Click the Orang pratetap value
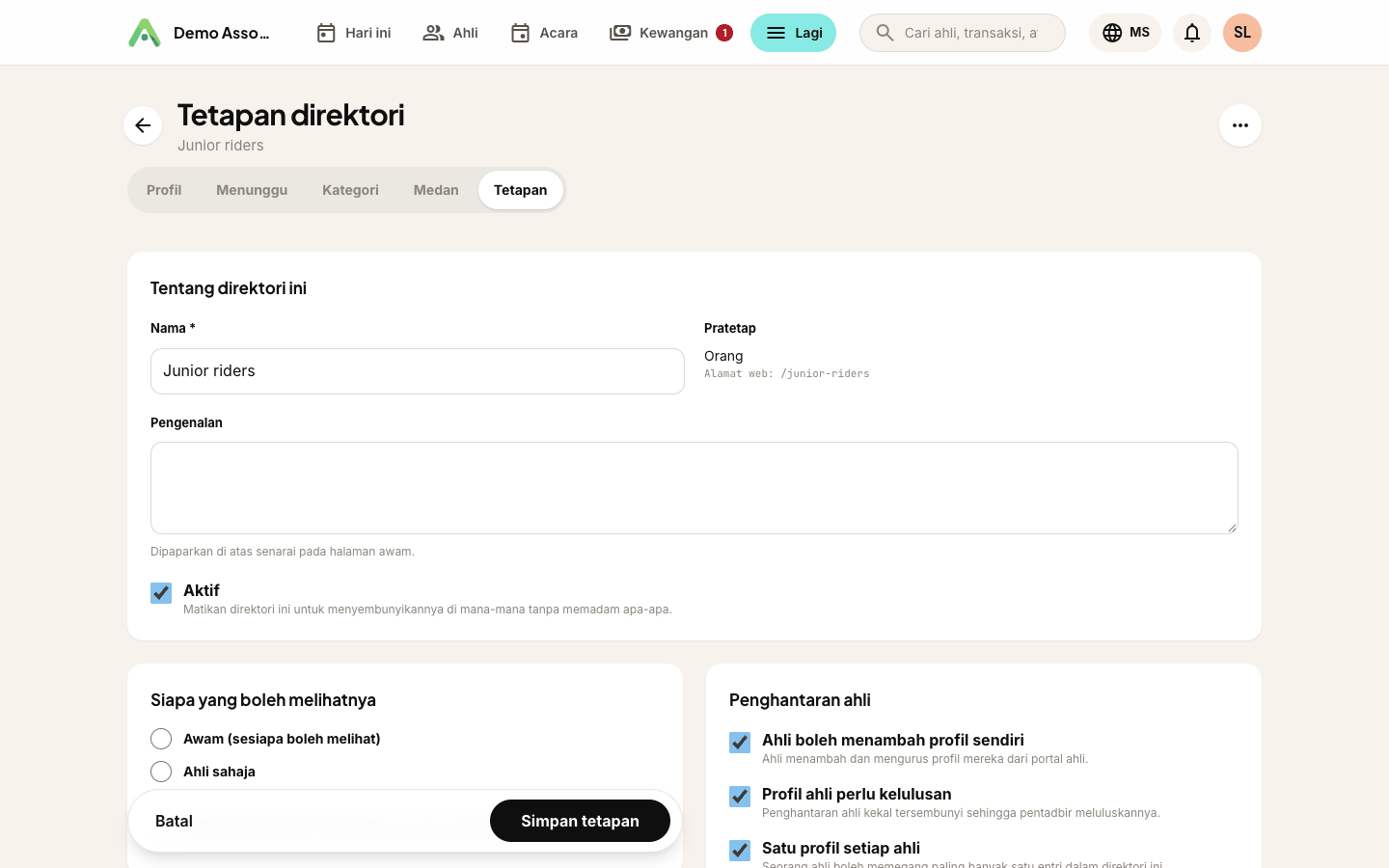Screen dimensions: 1389x868 point(723,356)
